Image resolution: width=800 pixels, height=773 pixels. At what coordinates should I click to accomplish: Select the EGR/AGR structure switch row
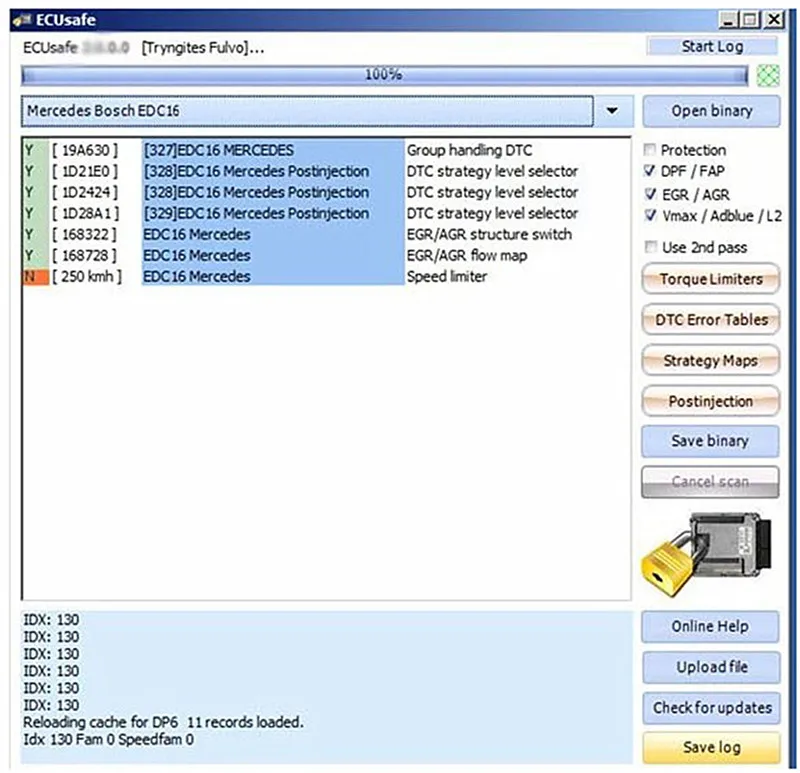(x=327, y=234)
